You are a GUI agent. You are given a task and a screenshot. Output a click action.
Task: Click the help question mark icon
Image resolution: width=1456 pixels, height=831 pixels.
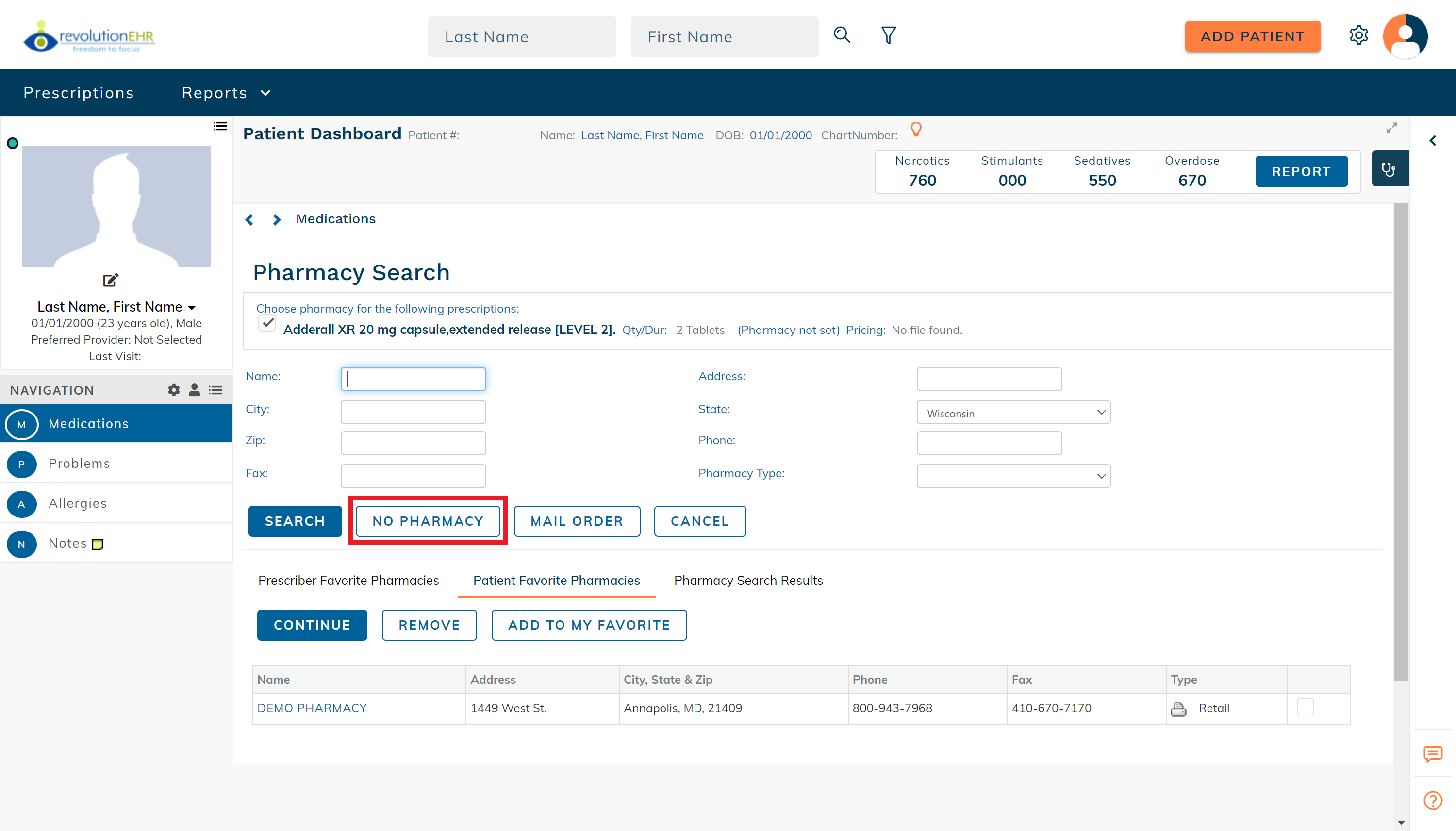pyautogui.click(x=1433, y=800)
